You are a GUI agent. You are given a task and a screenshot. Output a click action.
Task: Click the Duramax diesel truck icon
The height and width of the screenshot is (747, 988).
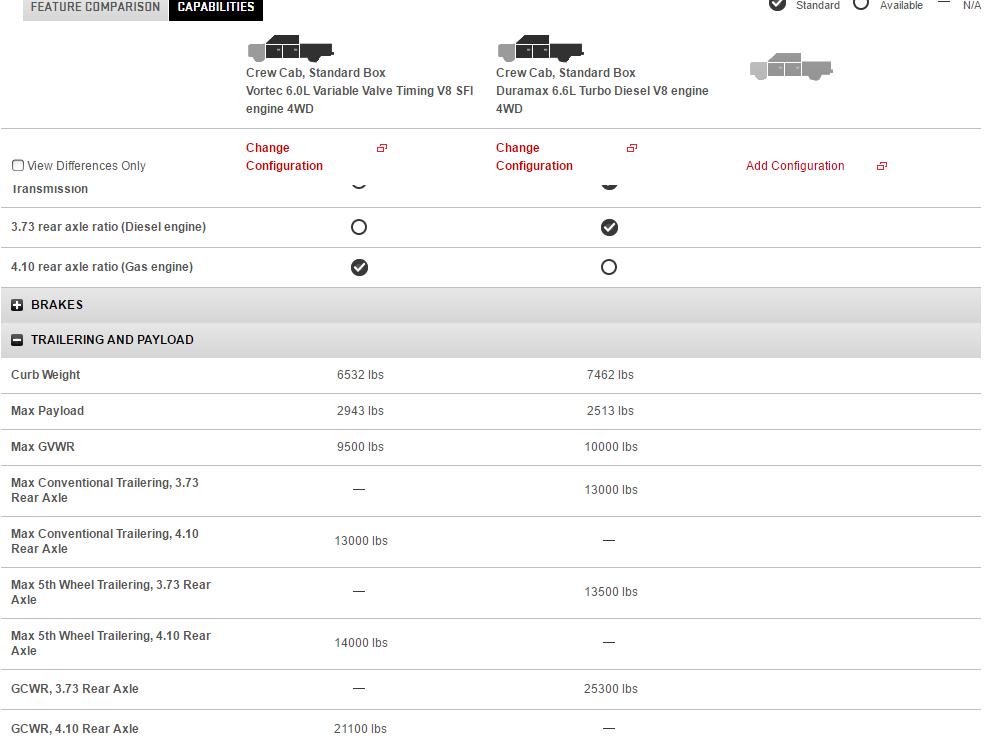click(540, 48)
